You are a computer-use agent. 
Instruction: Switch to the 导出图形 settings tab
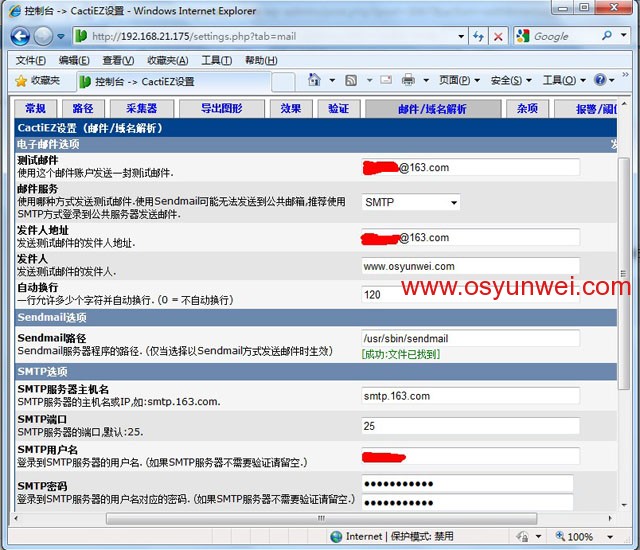[x=222, y=109]
